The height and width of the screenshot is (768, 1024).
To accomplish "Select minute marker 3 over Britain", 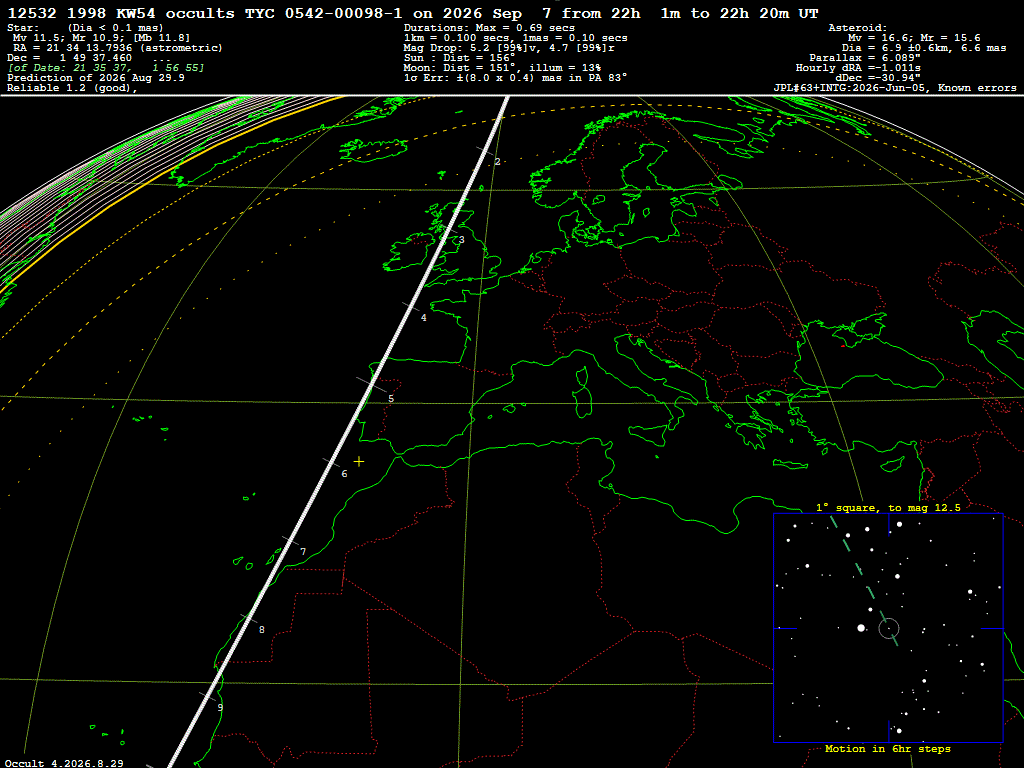I will tap(462, 240).
